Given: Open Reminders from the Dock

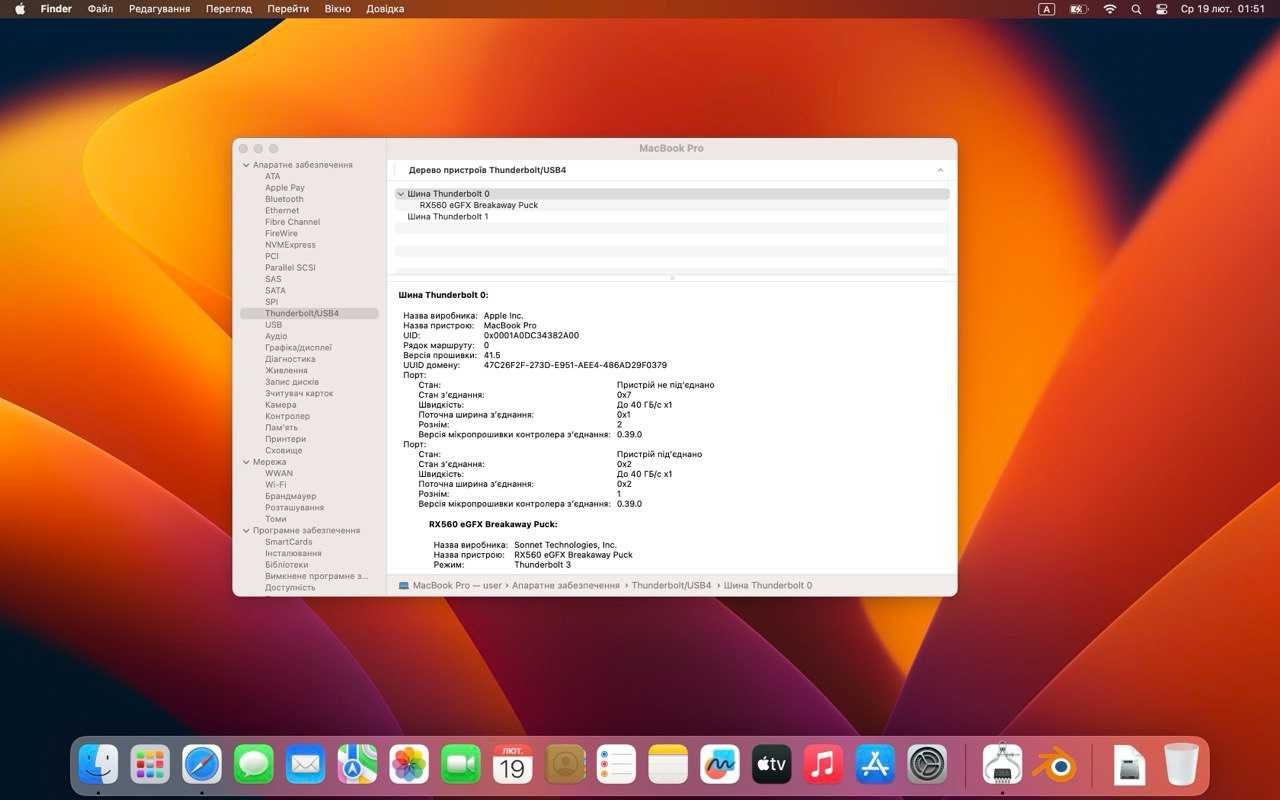Looking at the screenshot, I should click(616, 765).
